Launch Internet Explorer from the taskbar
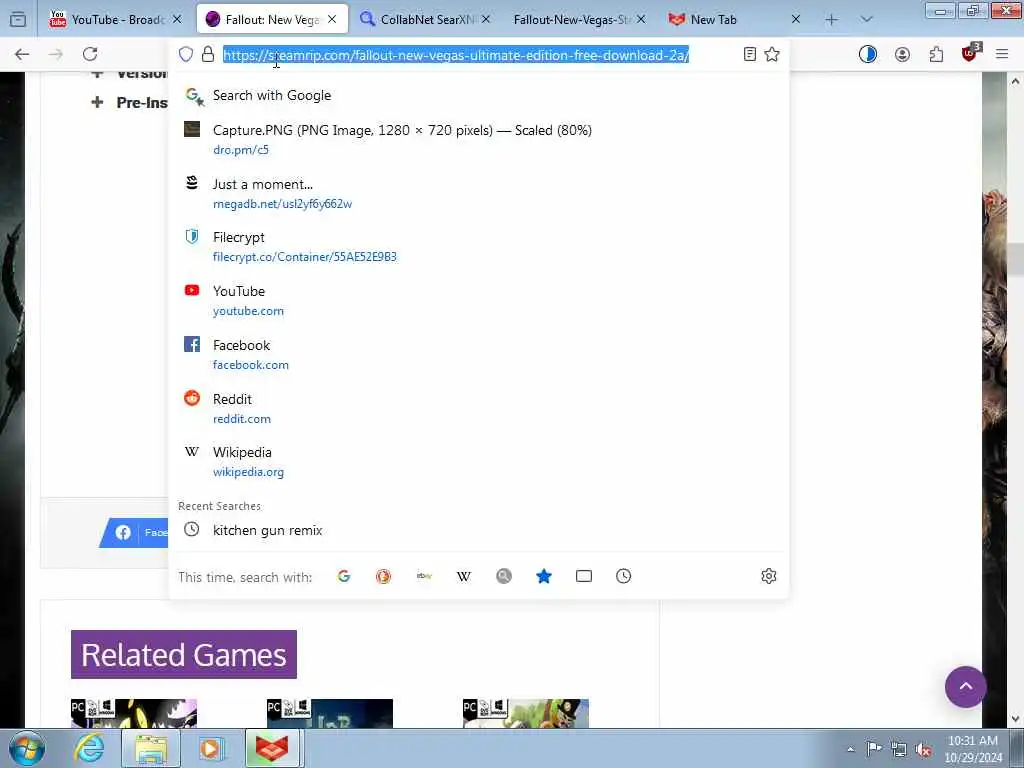 point(89,748)
